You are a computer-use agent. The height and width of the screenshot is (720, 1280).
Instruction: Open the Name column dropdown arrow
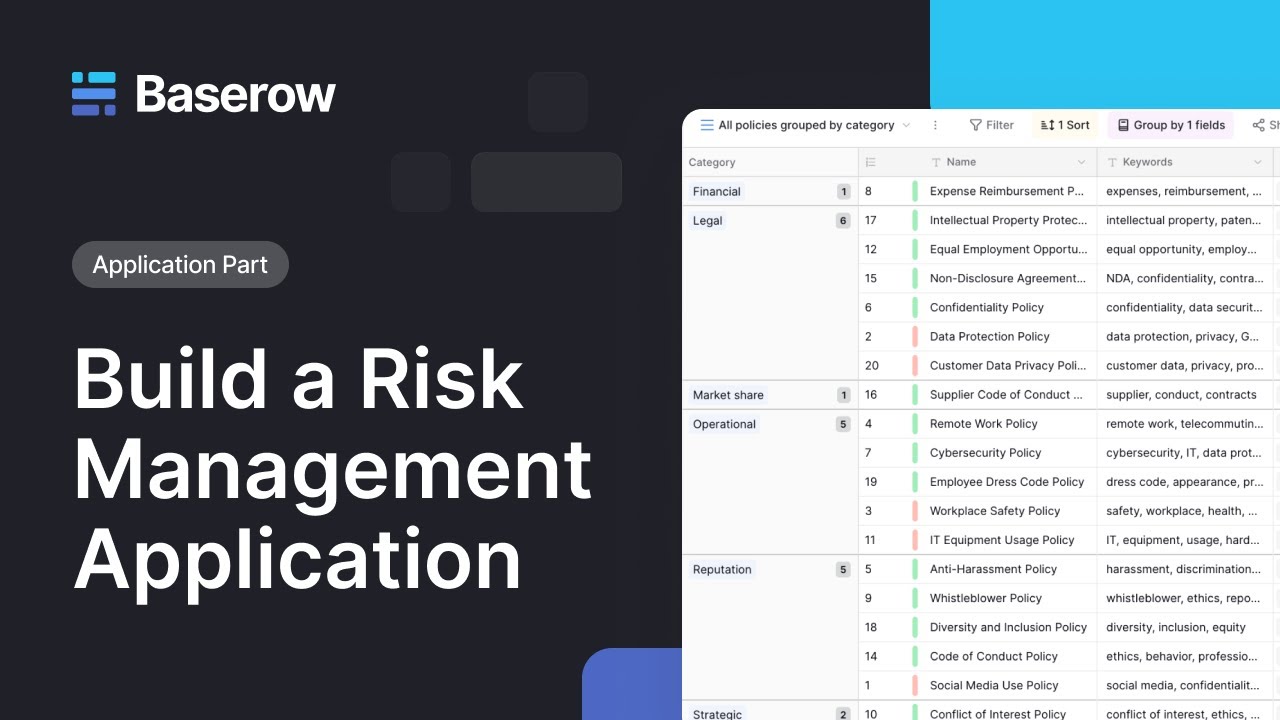(1081, 162)
